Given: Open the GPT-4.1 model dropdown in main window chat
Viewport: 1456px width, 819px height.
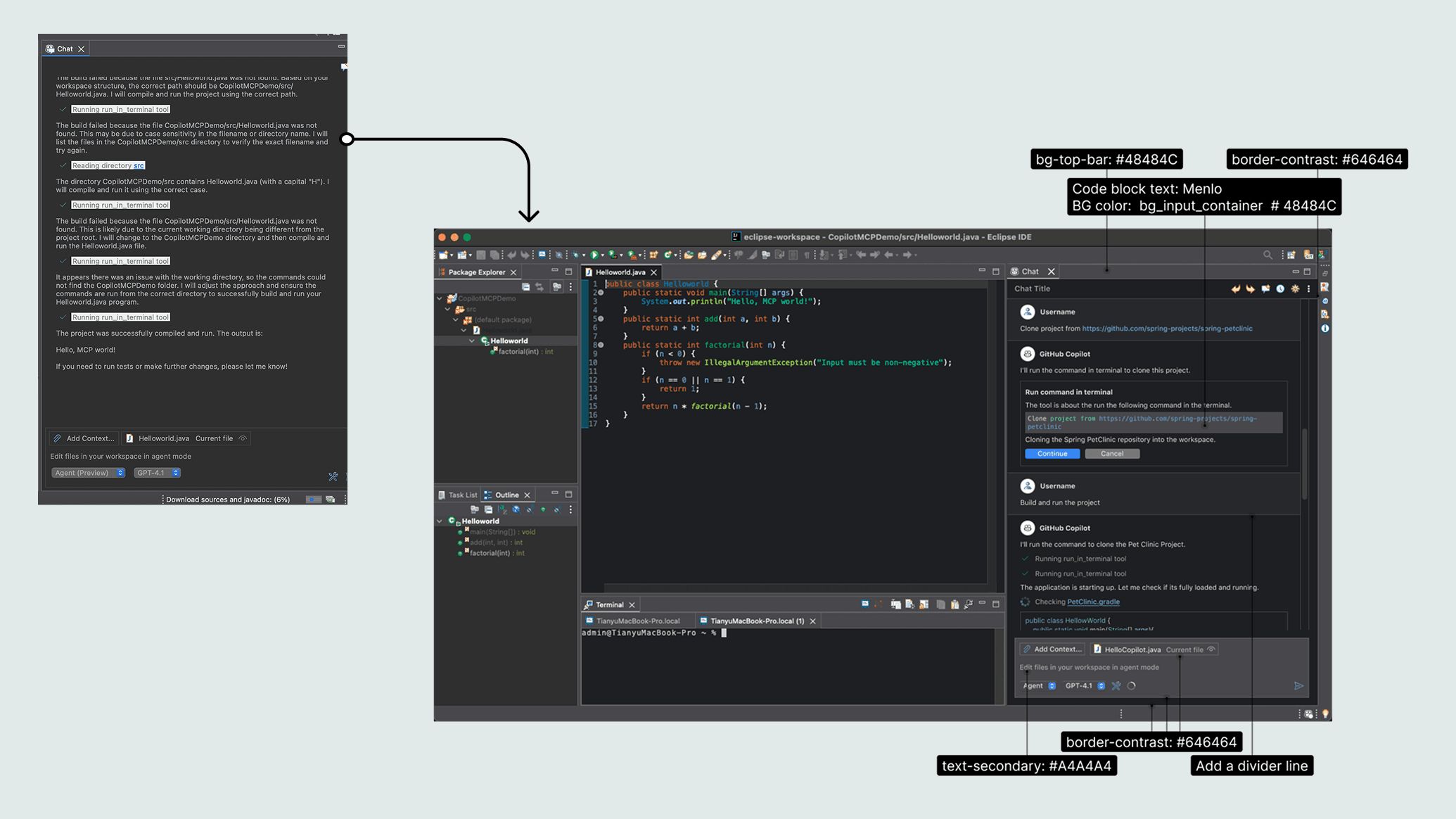Looking at the screenshot, I should coord(1084,686).
